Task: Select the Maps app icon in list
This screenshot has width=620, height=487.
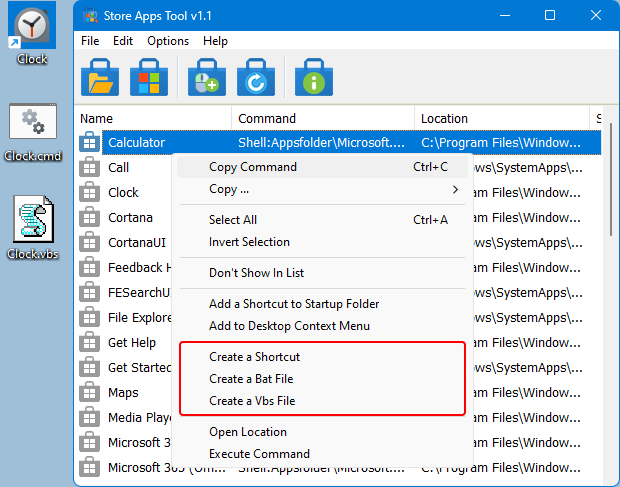Action: click(90, 392)
